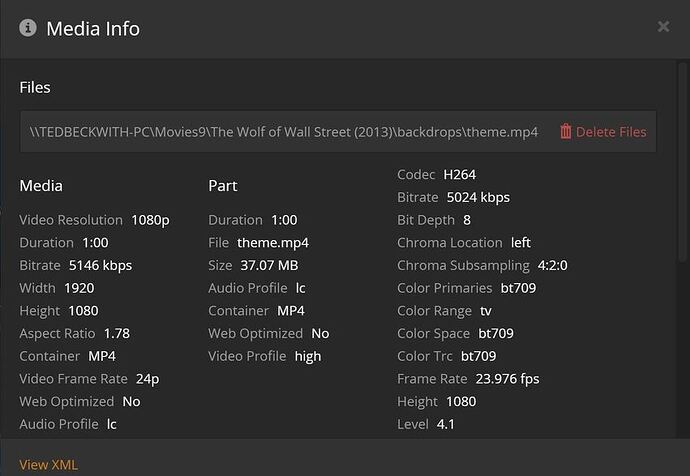The image size is (690, 476).
Task: Click the red trash can icon
Action: (x=566, y=131)
